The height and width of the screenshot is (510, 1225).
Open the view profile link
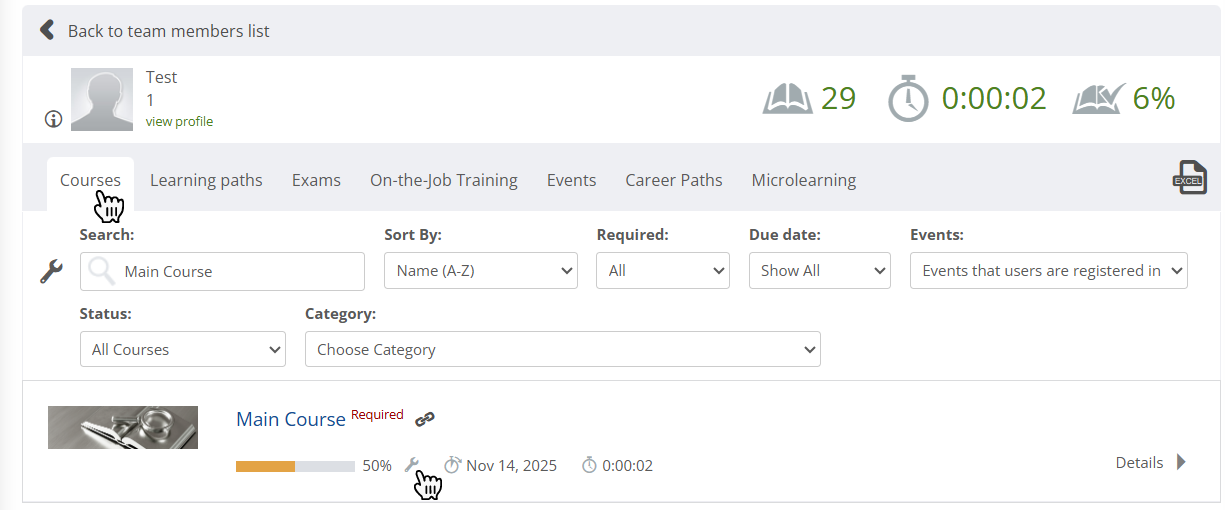[179, 122]
